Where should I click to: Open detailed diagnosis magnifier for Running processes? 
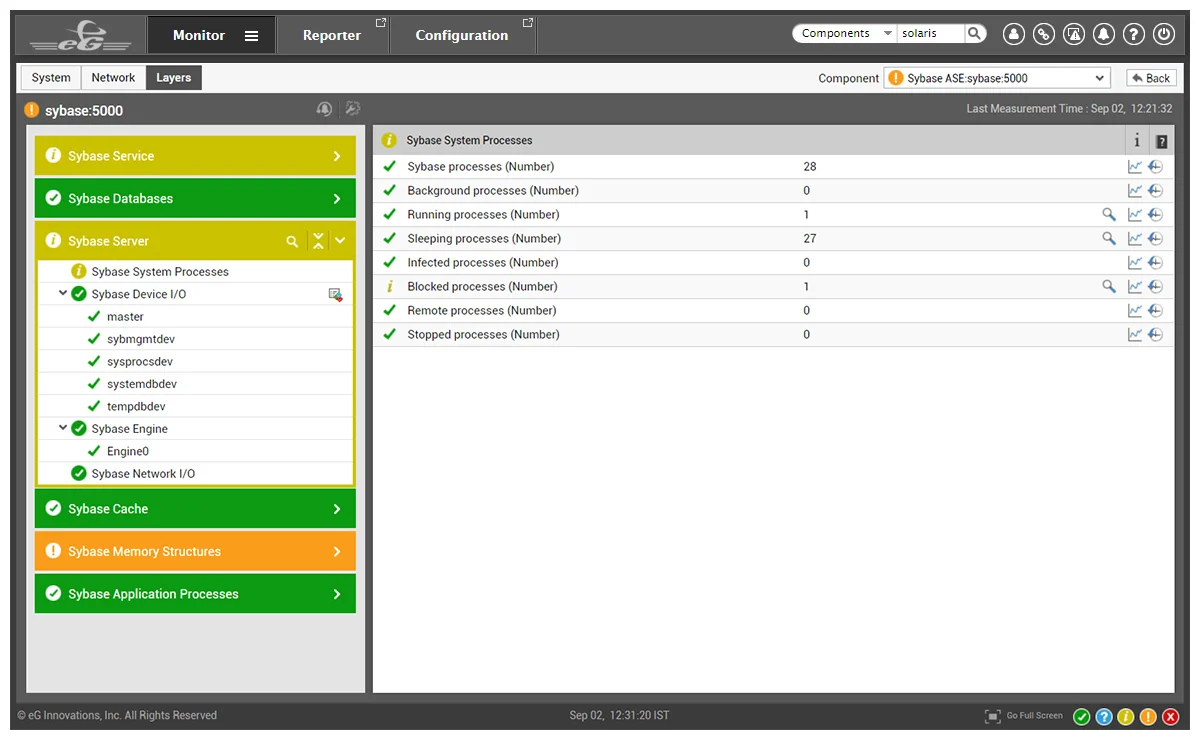tap(1109, 214)
